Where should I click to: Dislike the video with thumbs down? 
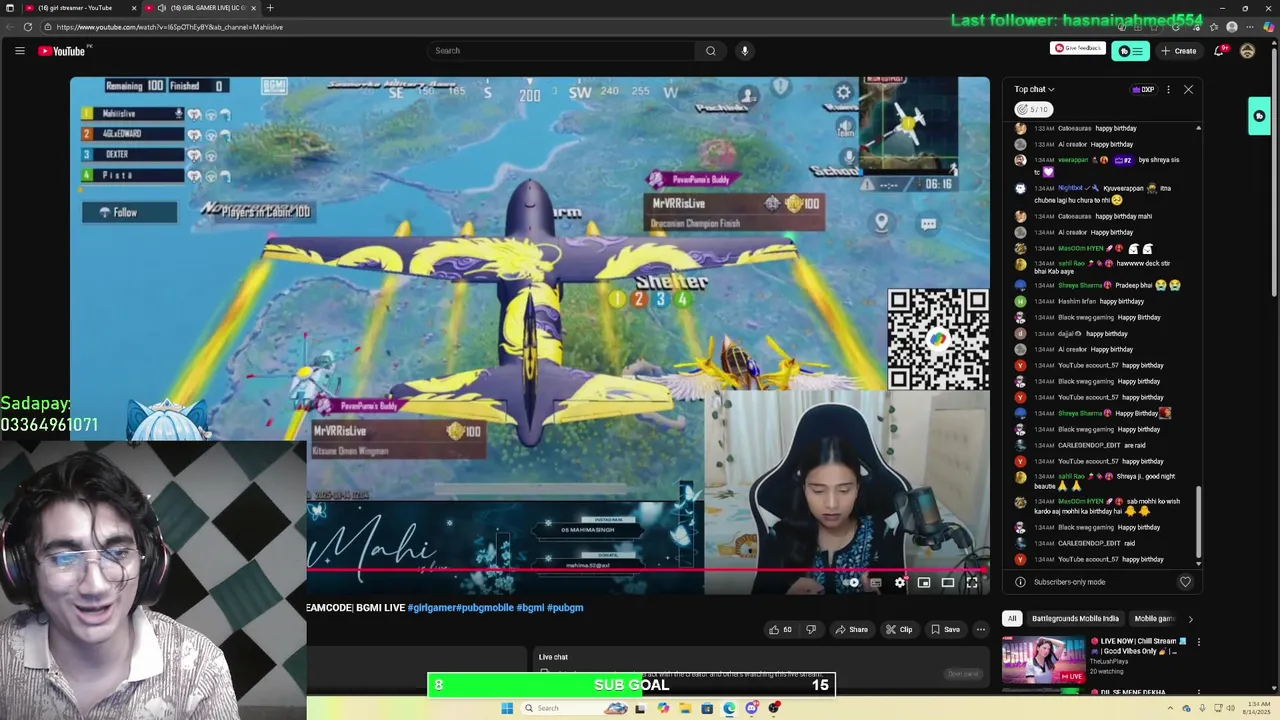pos(811,630)
